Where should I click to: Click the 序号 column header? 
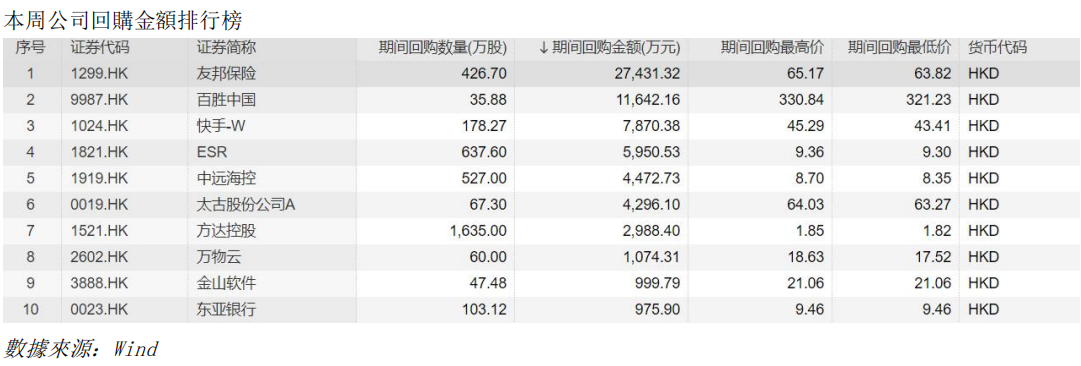[30, 48]
